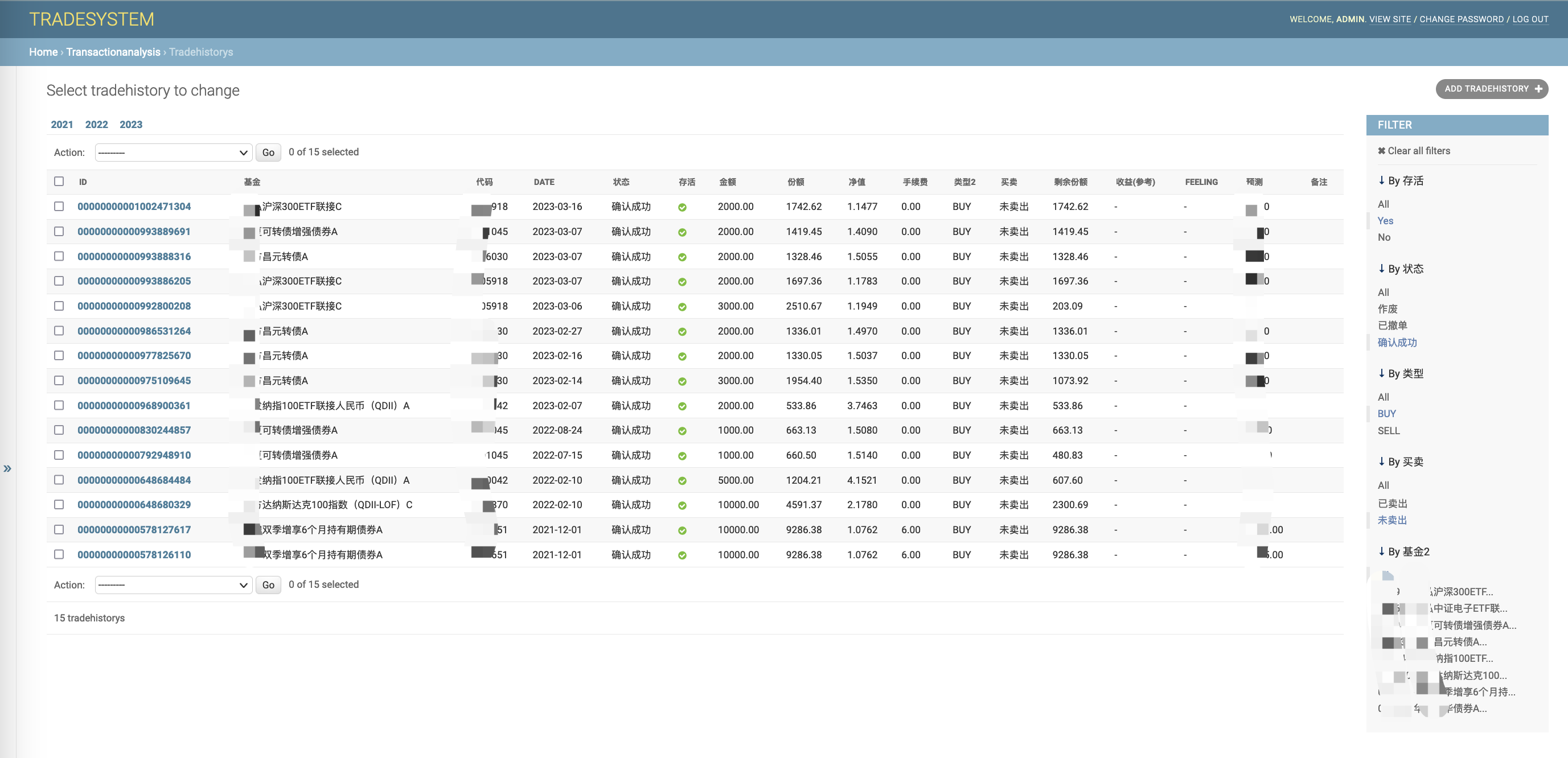Check the box for record 00000000000975109645
The width and height of the screenshot is (1568, 758).
click(x=59, y=380)
